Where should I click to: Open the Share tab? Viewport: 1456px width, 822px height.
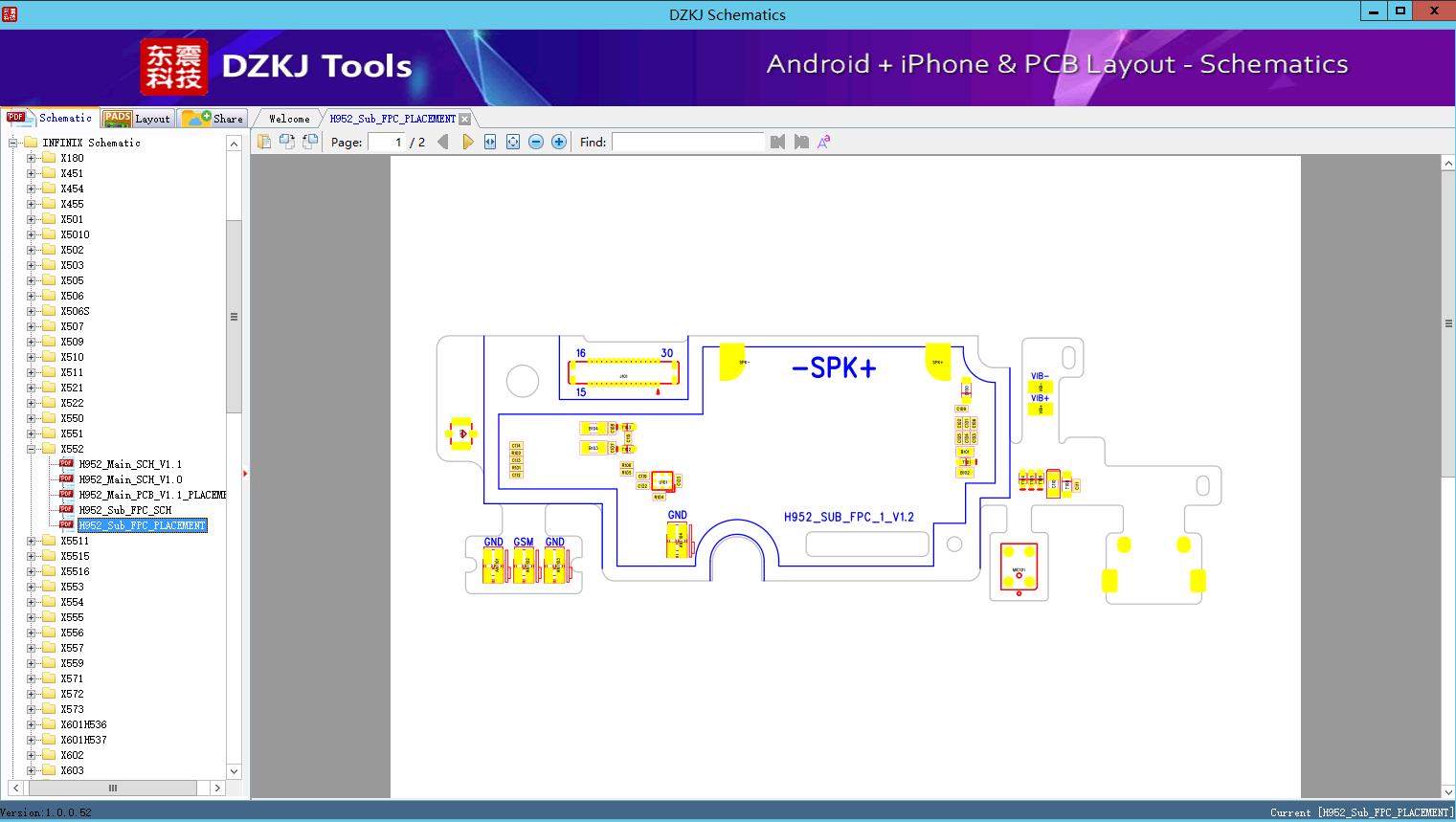point(213,119)
